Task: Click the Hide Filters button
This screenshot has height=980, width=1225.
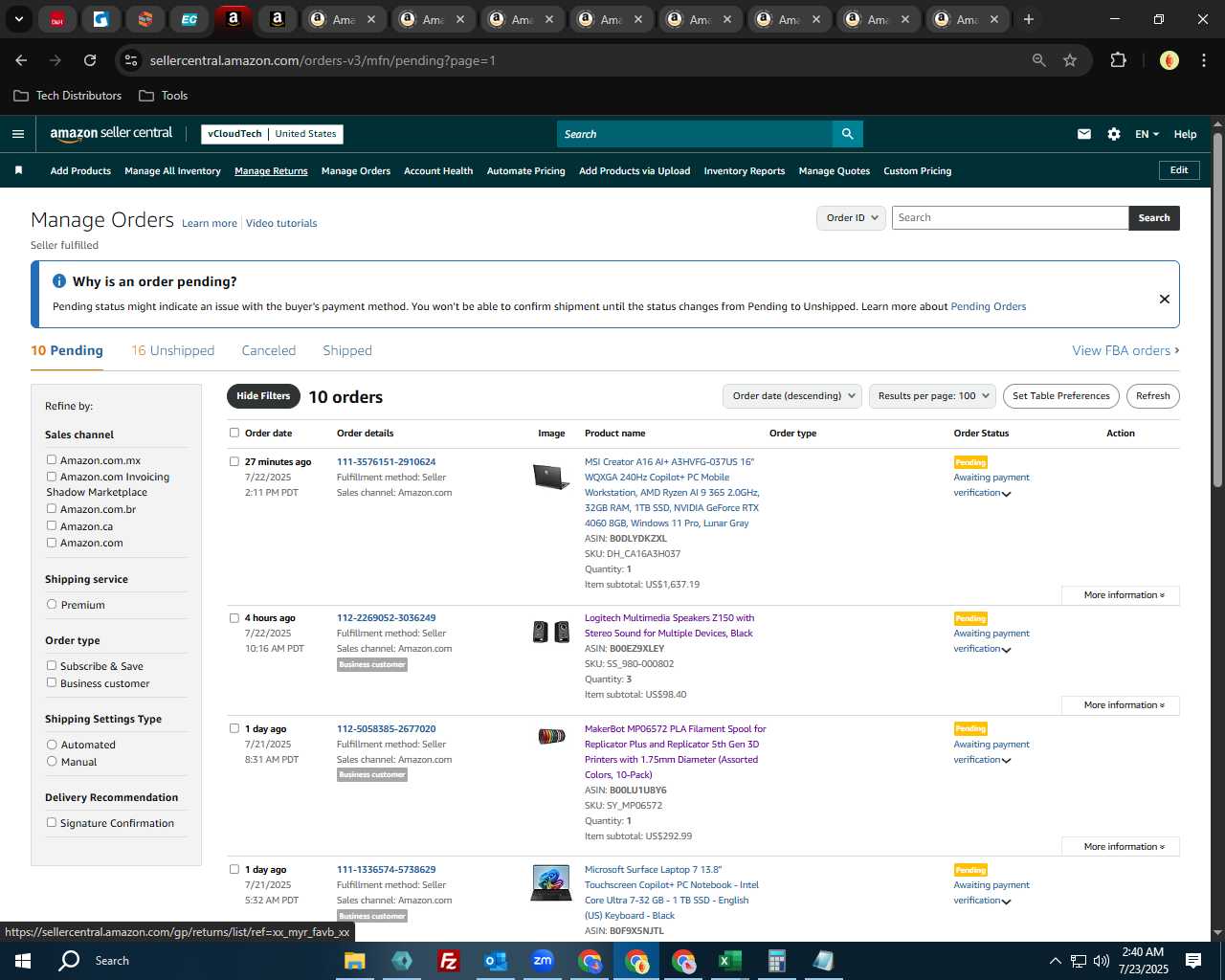Action: 263,396
